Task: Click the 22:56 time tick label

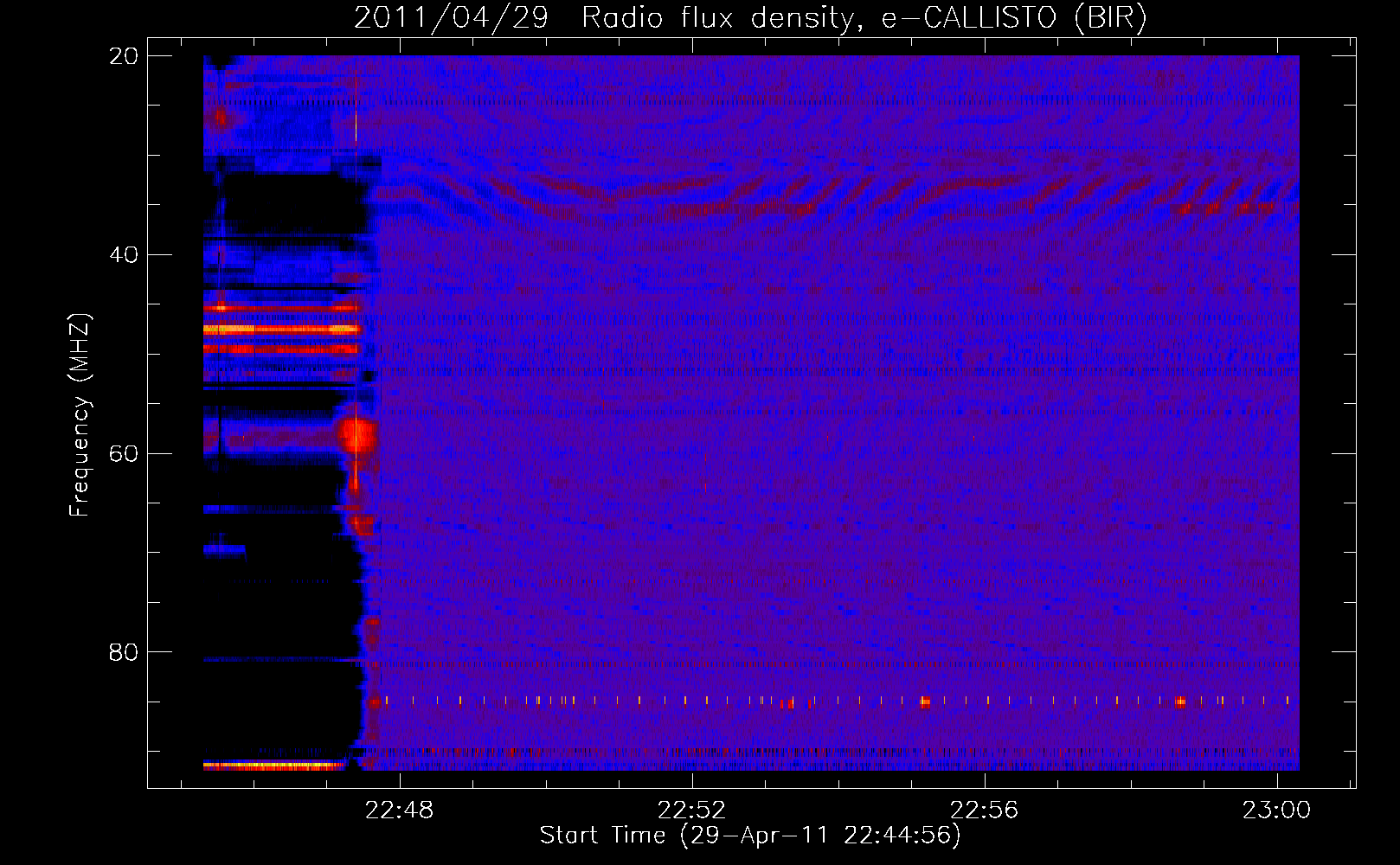Action: click(984, 811)
